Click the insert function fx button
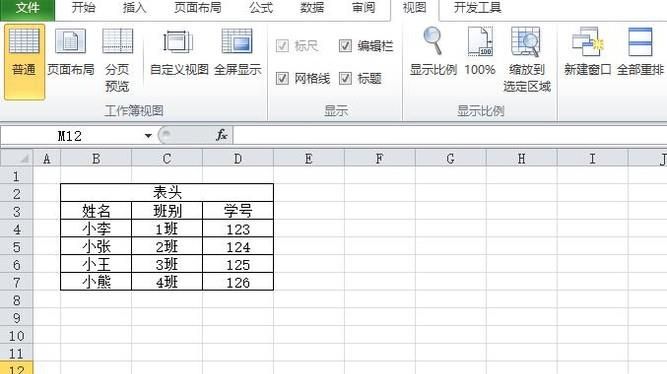Image resolution: width=667 pixels, height=374 pixels. [222, 135]
